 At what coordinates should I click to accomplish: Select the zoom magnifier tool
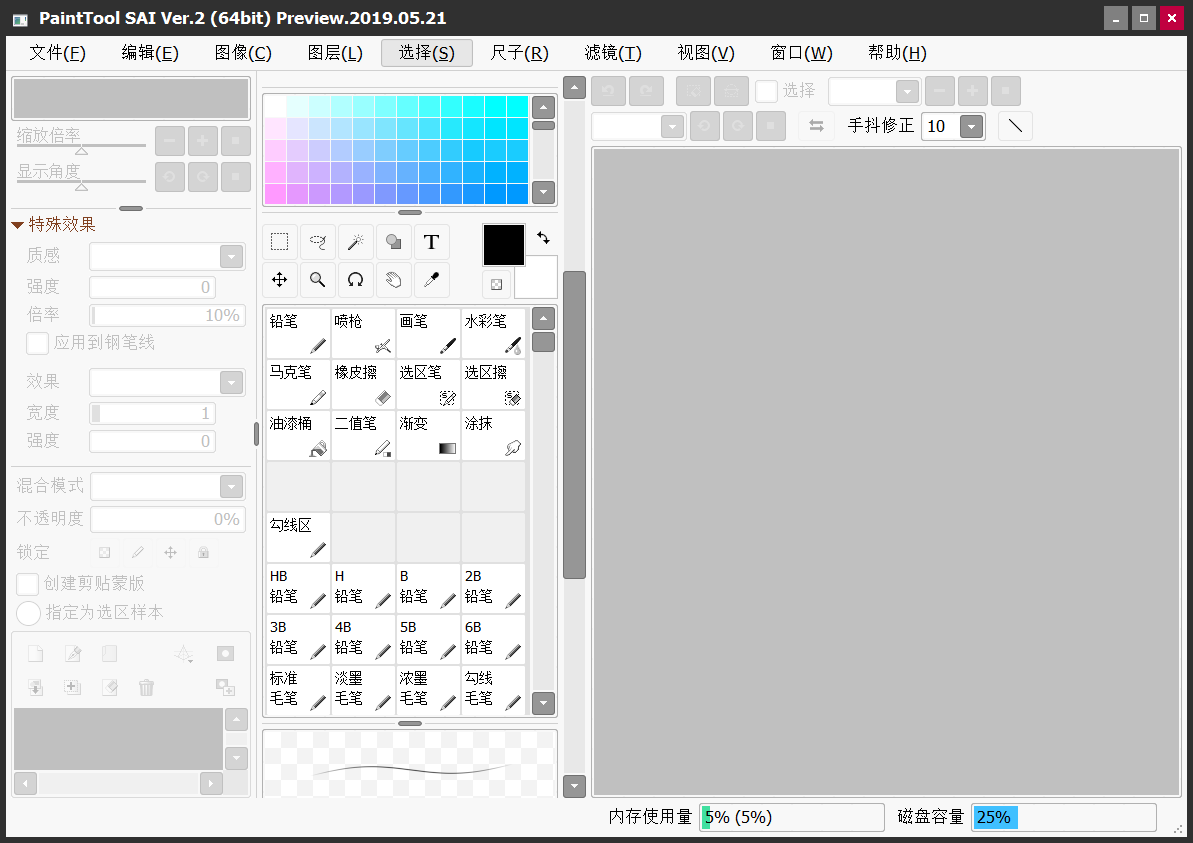[x=318, y=280]
